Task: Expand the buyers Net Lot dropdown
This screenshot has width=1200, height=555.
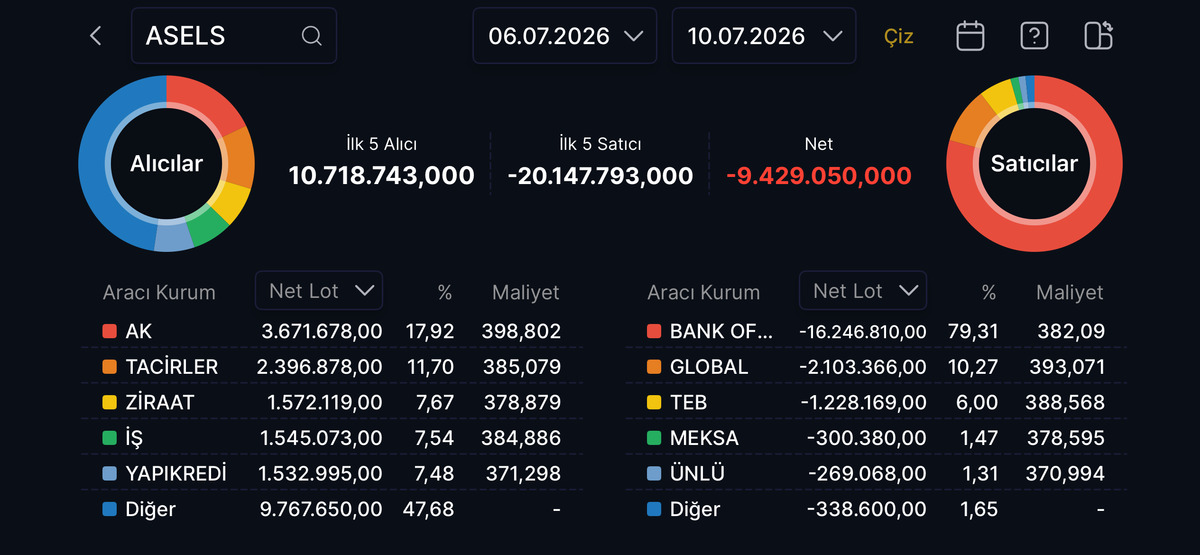Action: [319, 291]
